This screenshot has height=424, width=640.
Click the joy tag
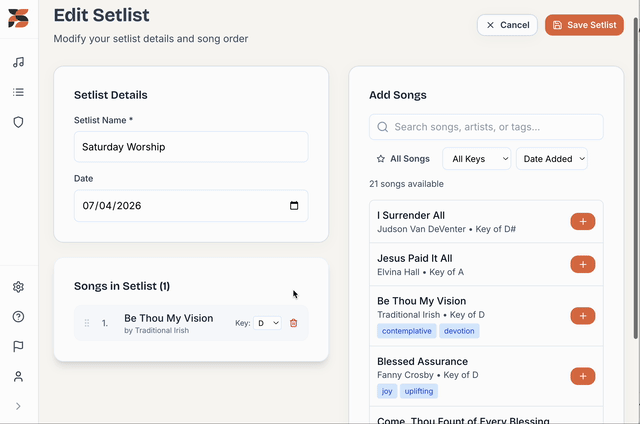[x=387, y=391]
